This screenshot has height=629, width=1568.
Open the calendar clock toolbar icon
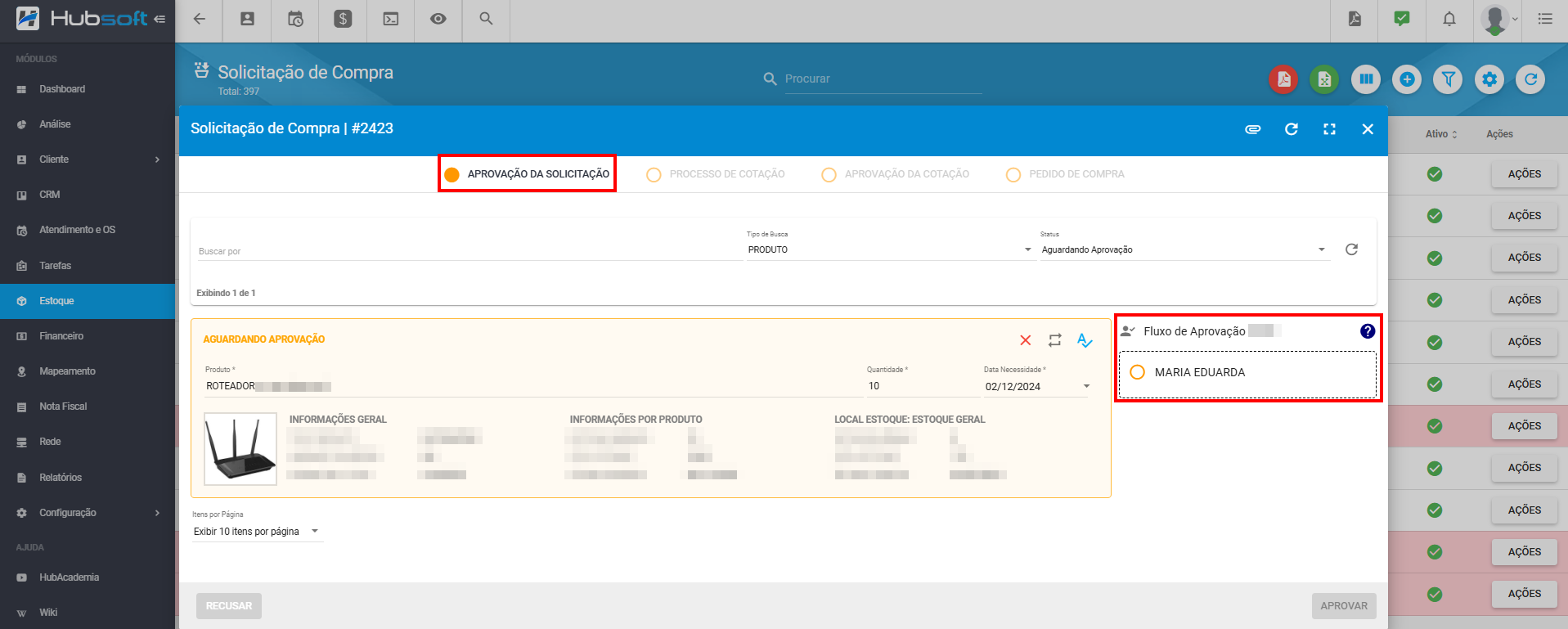[x=295, y=19]
